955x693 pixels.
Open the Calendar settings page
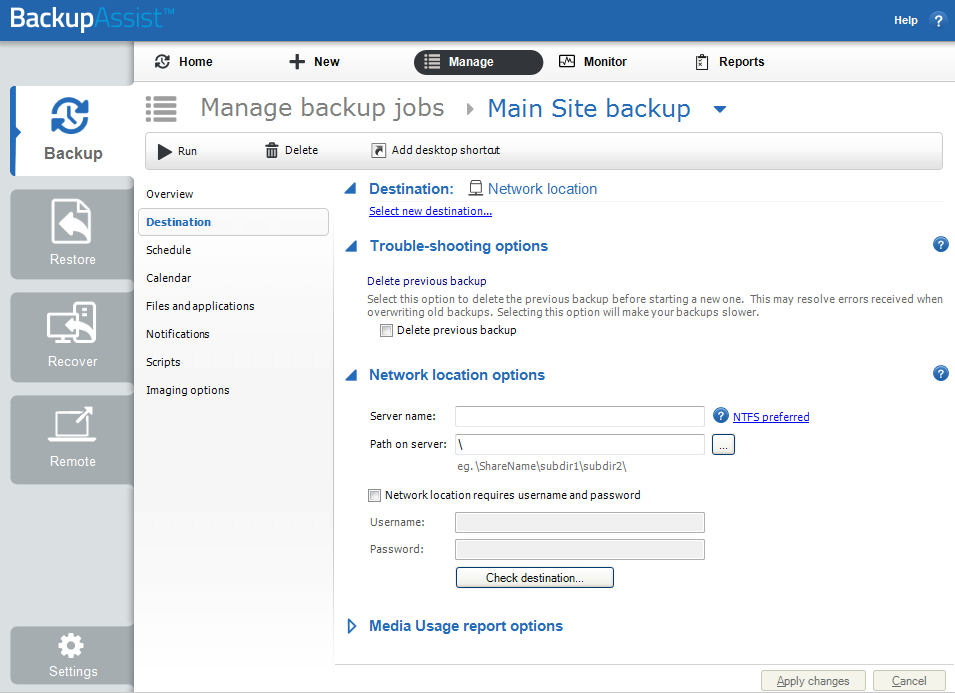[x=168, y=278]
